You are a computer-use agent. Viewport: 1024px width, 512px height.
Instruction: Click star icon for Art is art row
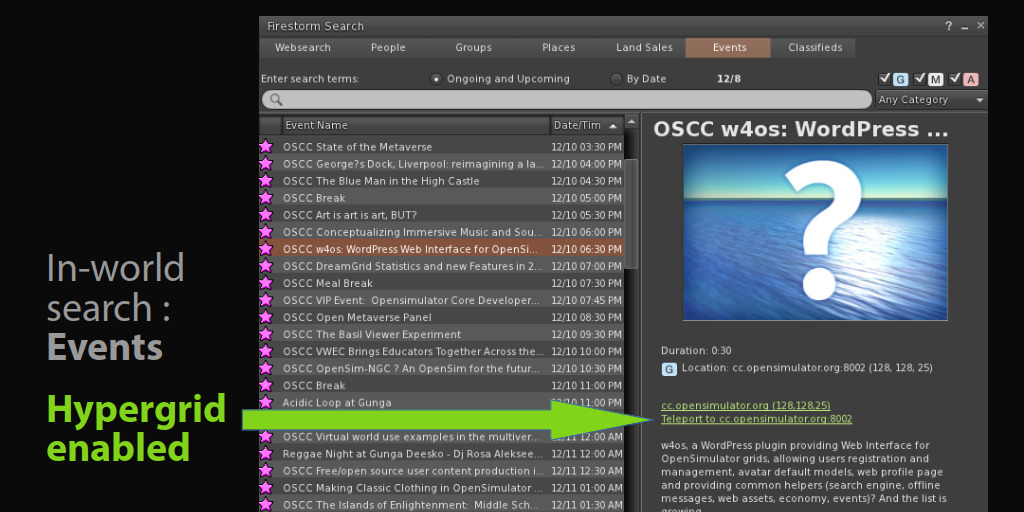coord(266,214)
